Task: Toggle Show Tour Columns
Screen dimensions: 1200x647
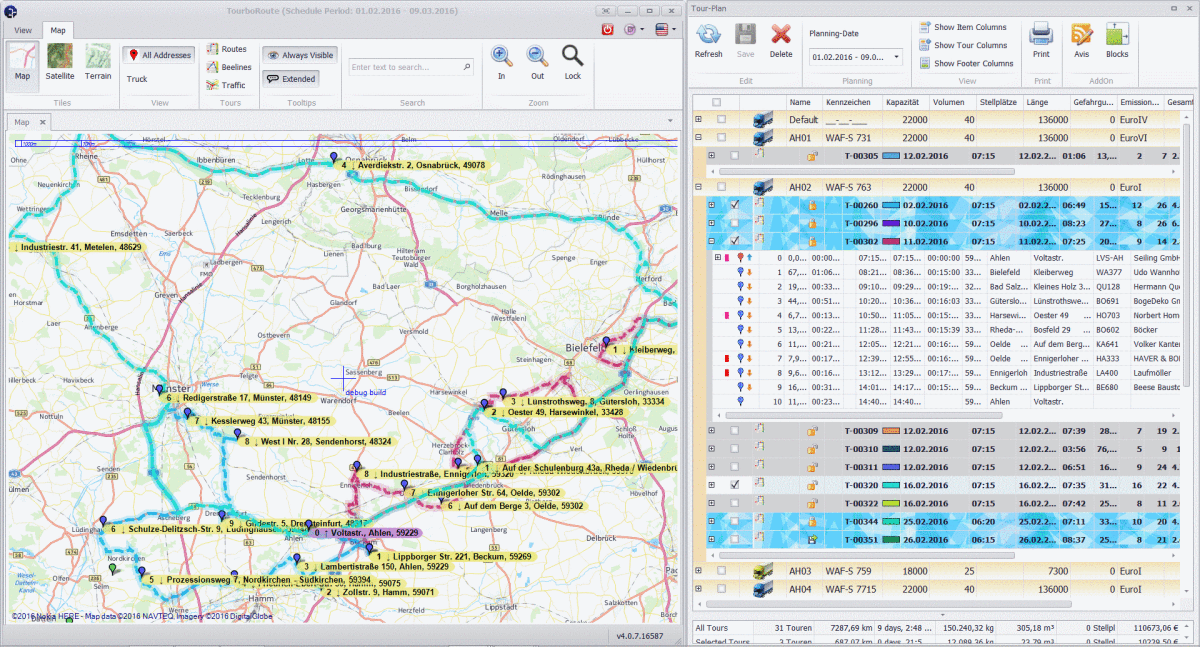Action: pos(964,46)
